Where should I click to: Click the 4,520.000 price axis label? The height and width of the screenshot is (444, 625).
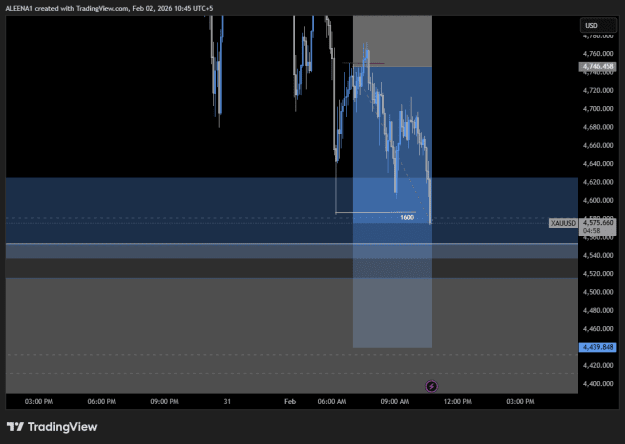[598, 273]
